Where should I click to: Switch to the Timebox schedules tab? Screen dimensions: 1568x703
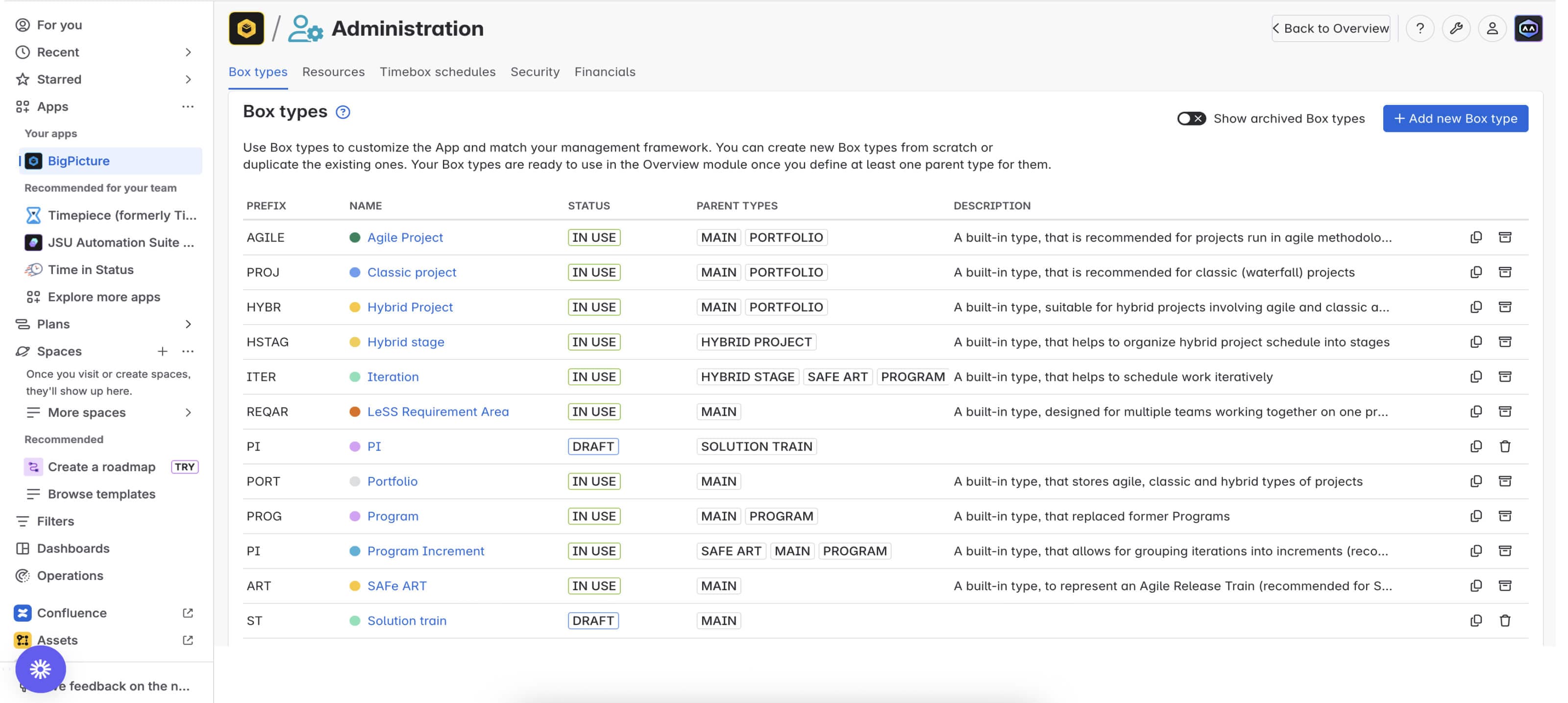[x=438, y=72]
